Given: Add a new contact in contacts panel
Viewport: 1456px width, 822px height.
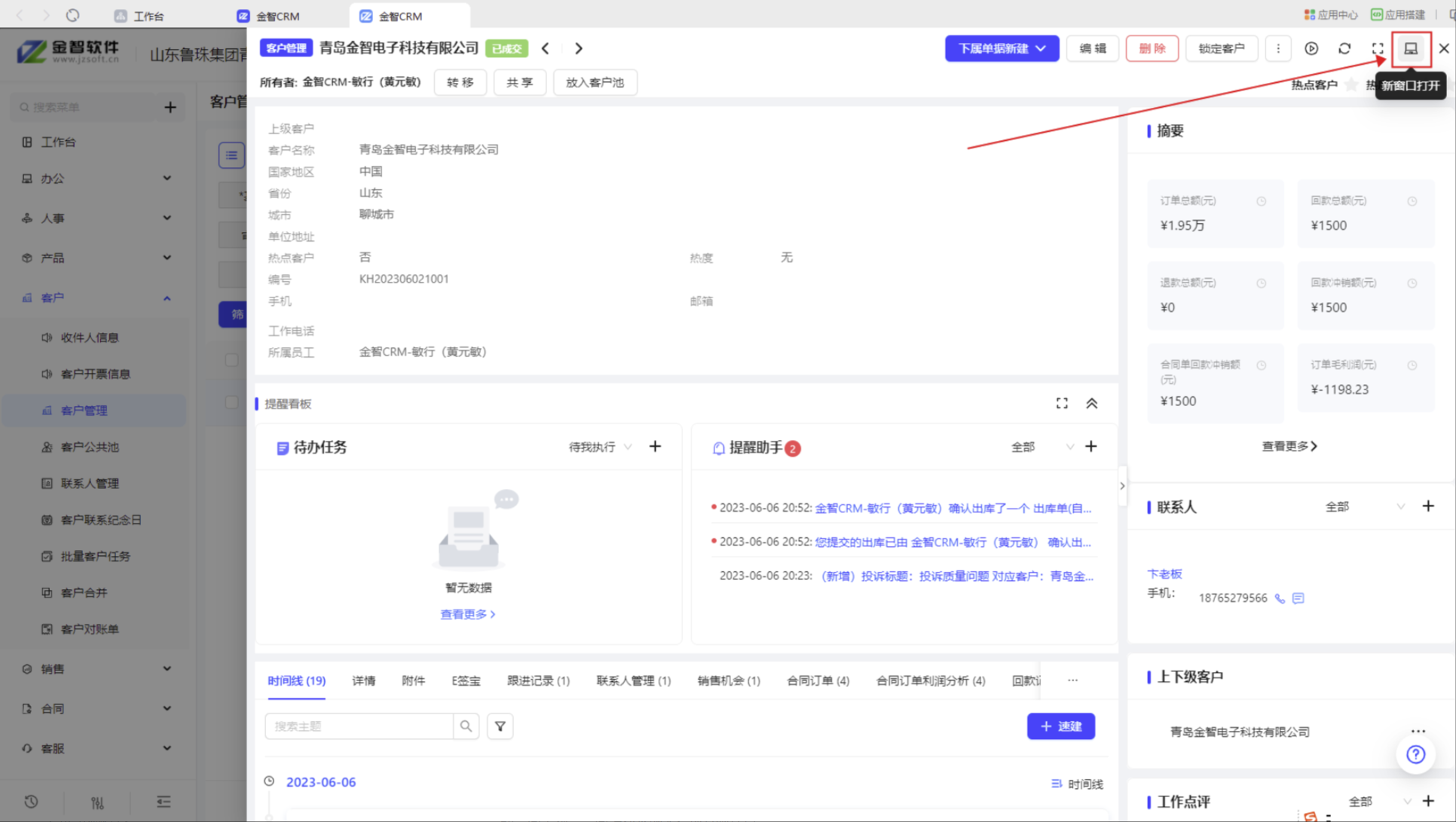Looking at the screenshot, I should 1427,506.
